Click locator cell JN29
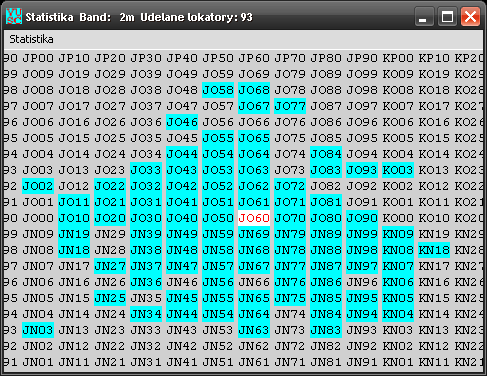Image resolution: width=487 pixels, height=376 pixels. pos(110,234)
